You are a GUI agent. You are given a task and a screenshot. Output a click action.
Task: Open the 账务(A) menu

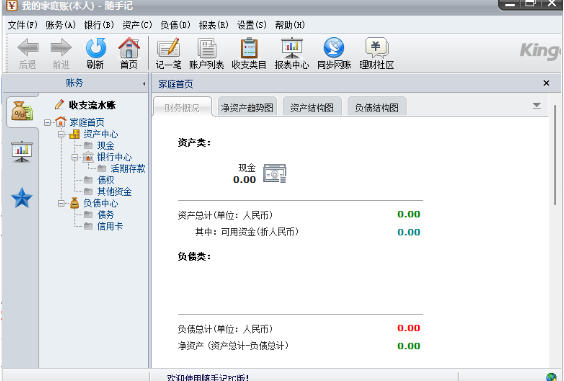tap(60, 25)
